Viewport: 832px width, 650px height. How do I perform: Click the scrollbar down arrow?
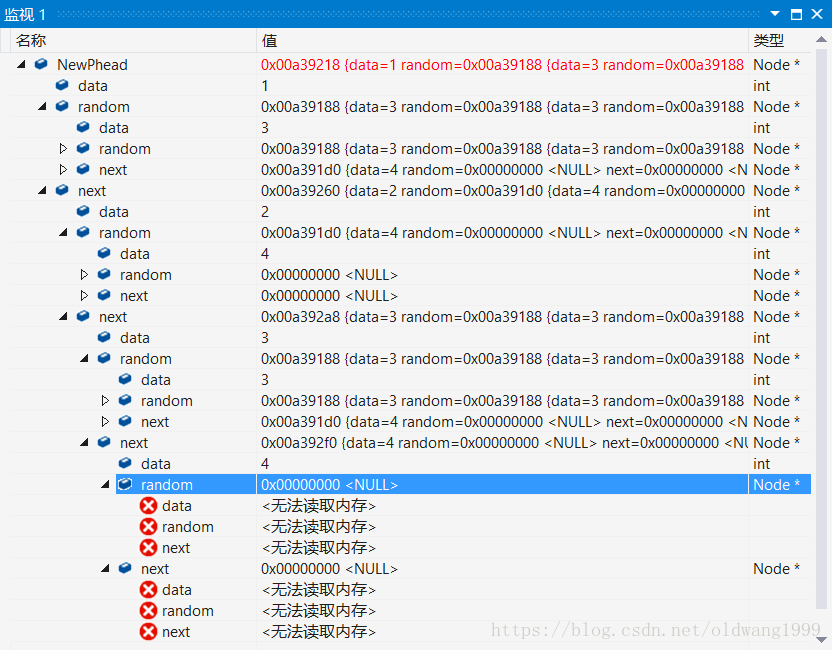821,640
